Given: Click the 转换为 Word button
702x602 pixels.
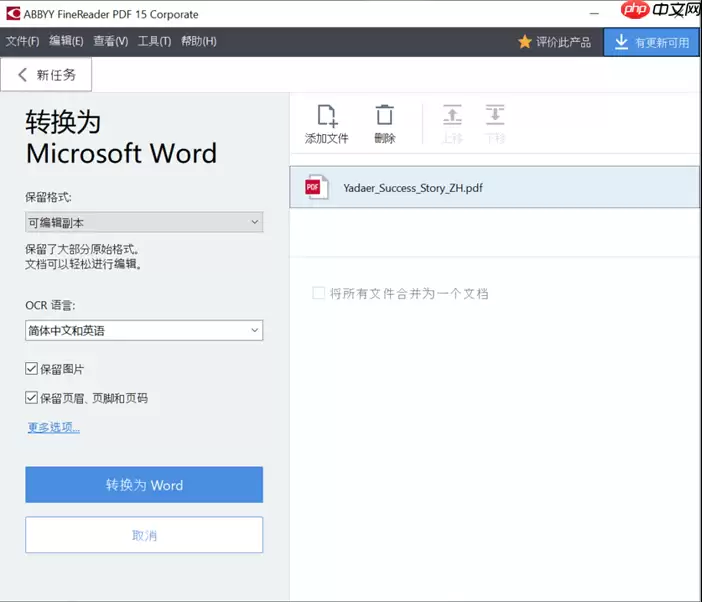Looking at the screenshot, I should coord(144,485).
